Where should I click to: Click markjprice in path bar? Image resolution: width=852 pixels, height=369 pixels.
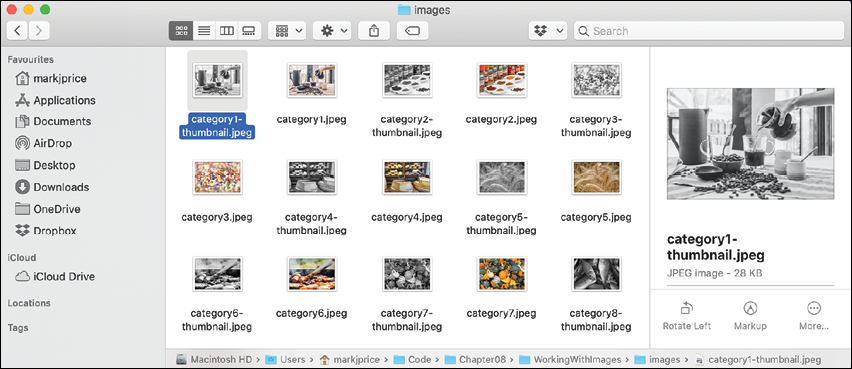[349, 359]
